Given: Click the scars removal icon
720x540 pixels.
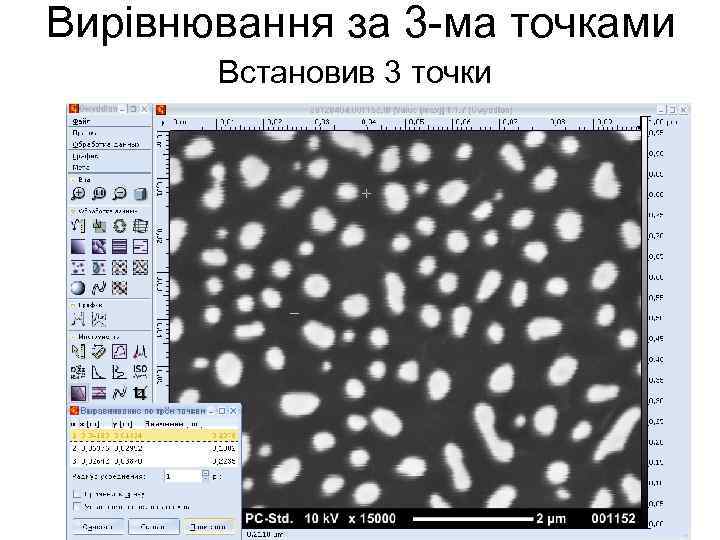Looking at the screenshot, I should point(141,247).
